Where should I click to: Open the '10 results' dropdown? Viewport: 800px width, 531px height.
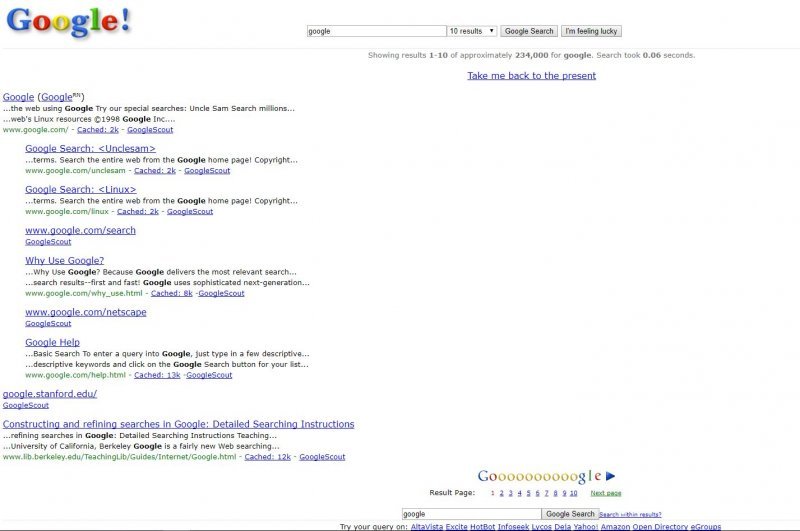(x=472, y=31)
